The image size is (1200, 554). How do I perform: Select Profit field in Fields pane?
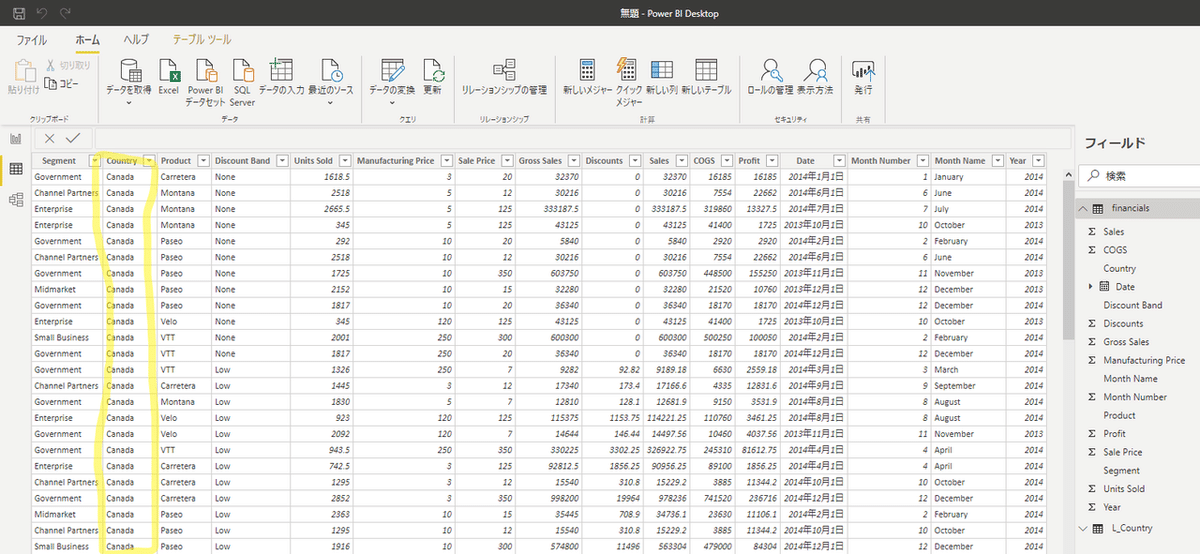click(1115, 434)
